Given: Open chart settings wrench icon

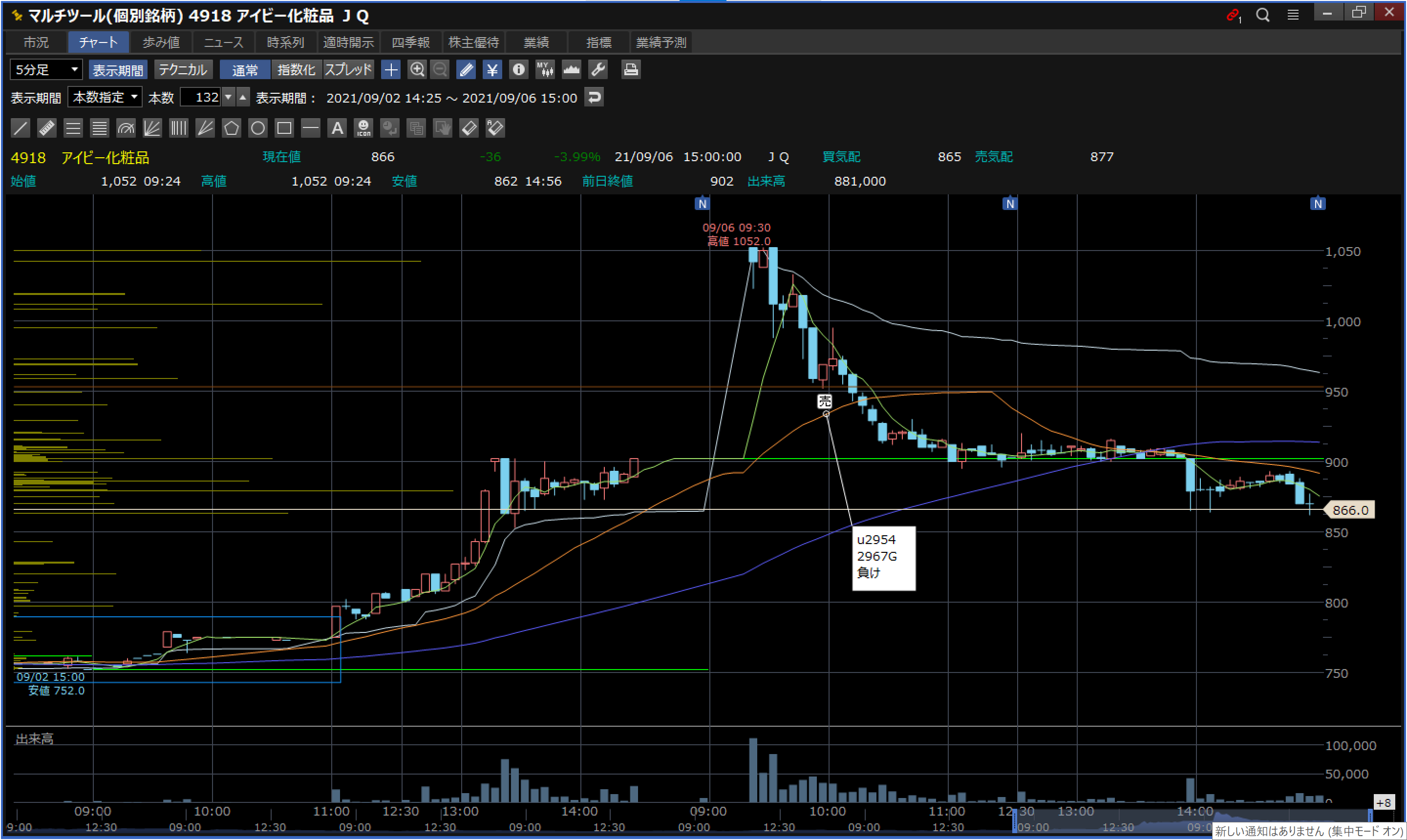Looking at the screenshot, I should [598, 70].
